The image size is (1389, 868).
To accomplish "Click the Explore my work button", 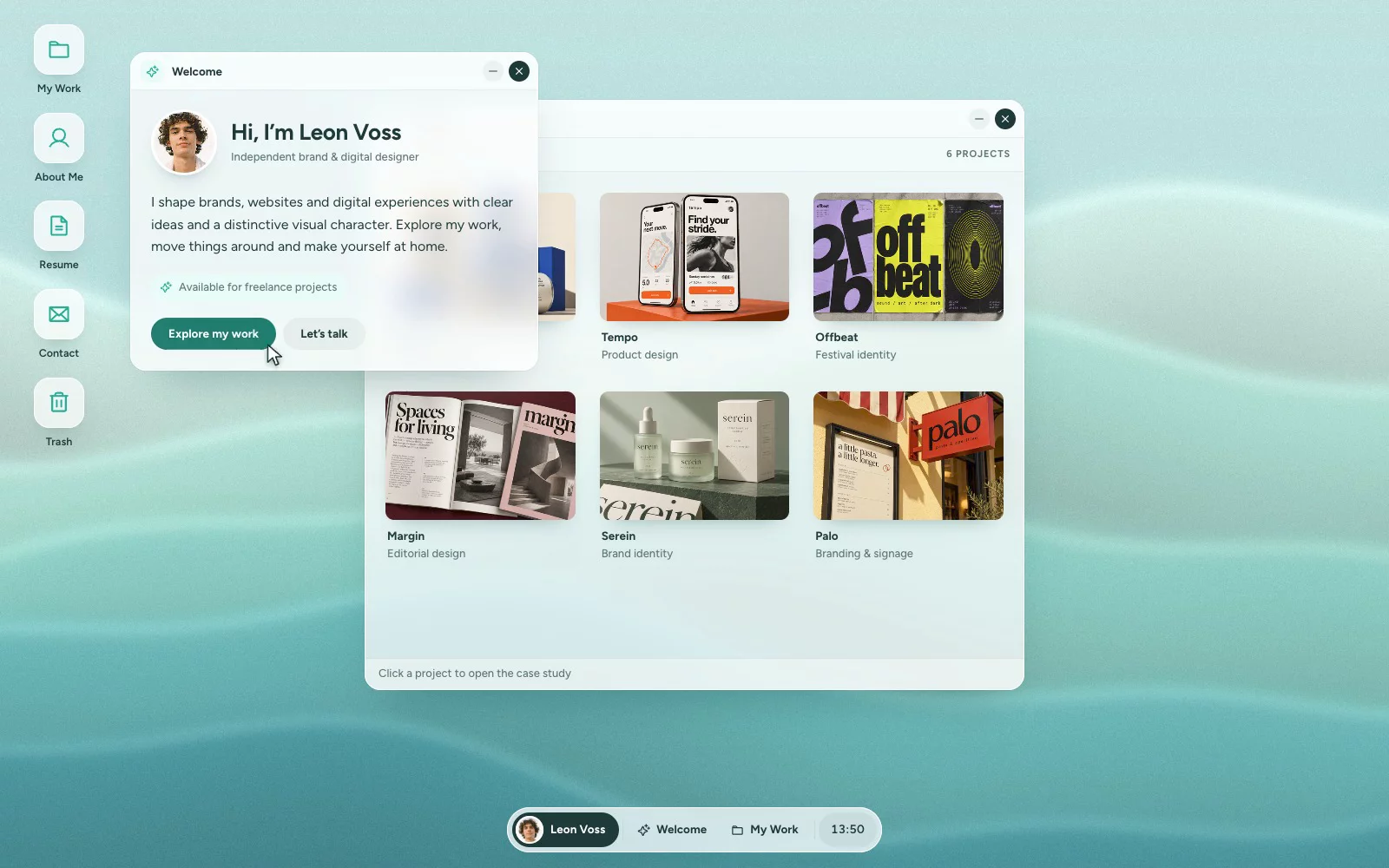I will [x=214, y=333].
